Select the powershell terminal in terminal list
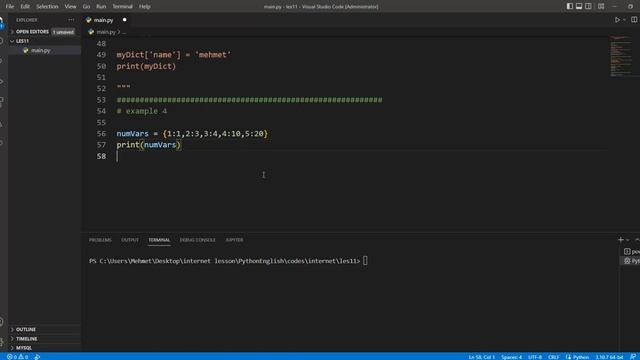The height and width of the screenshot is (360, 640). tap(631, 251)
